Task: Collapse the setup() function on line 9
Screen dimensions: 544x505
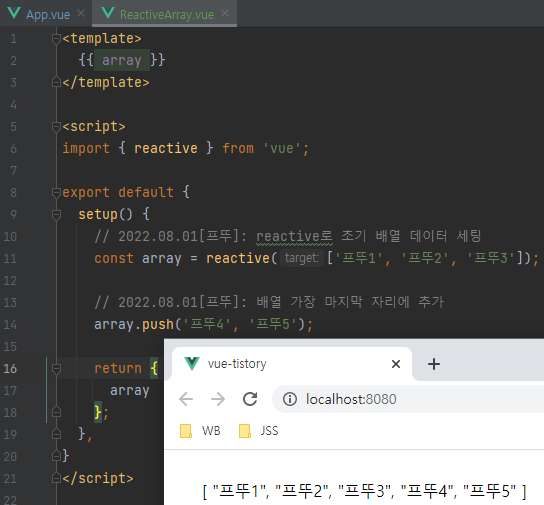Action: pos(56,215)
